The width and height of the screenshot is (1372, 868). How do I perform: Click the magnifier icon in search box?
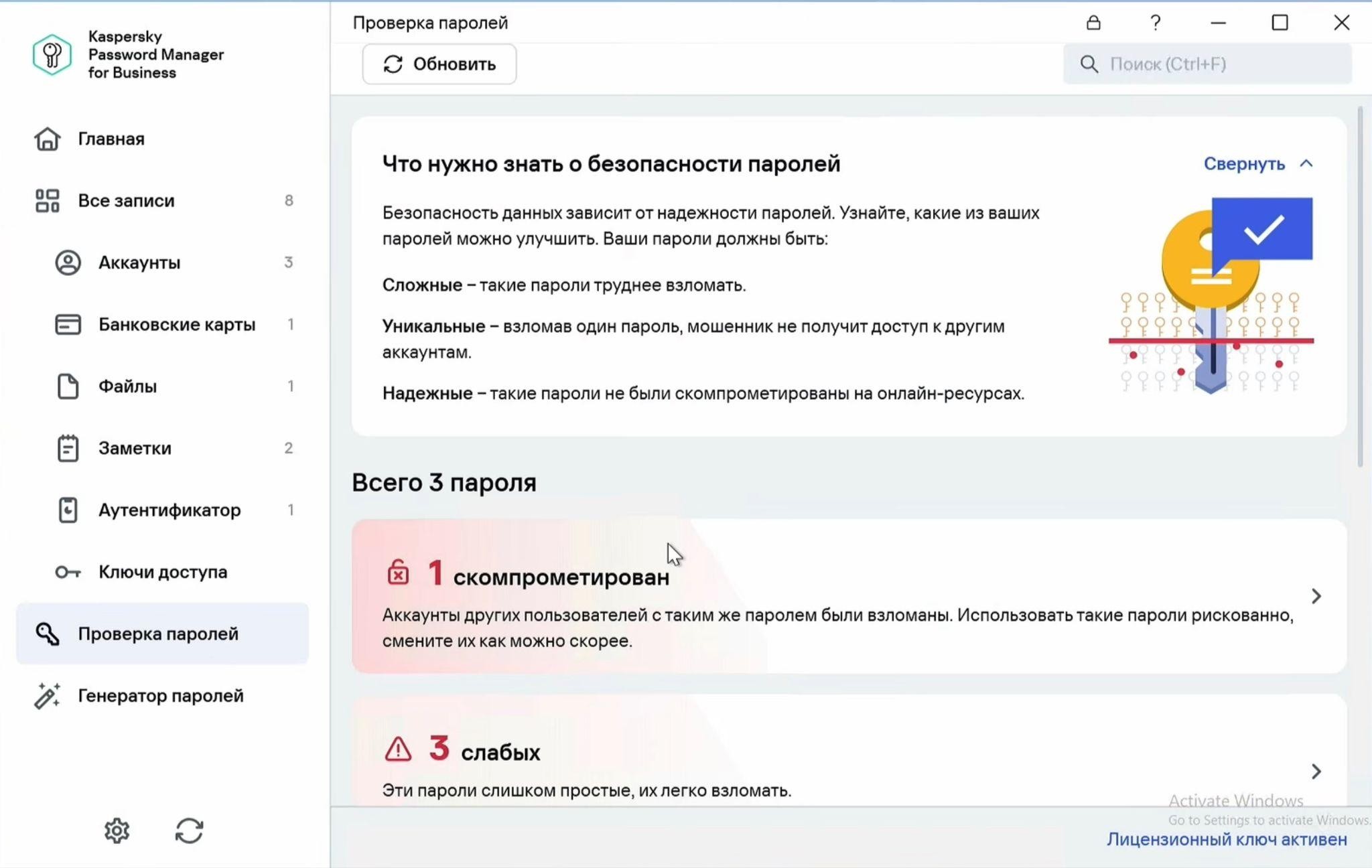[x=1089, y=64]
